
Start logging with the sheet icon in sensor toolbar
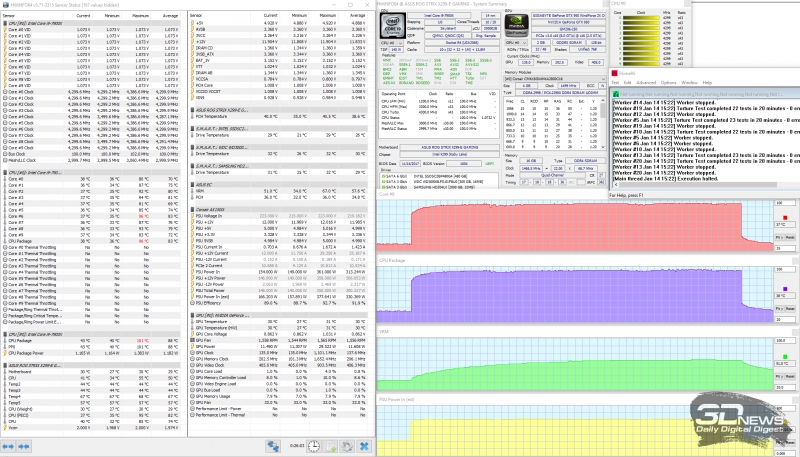(330, 446)
